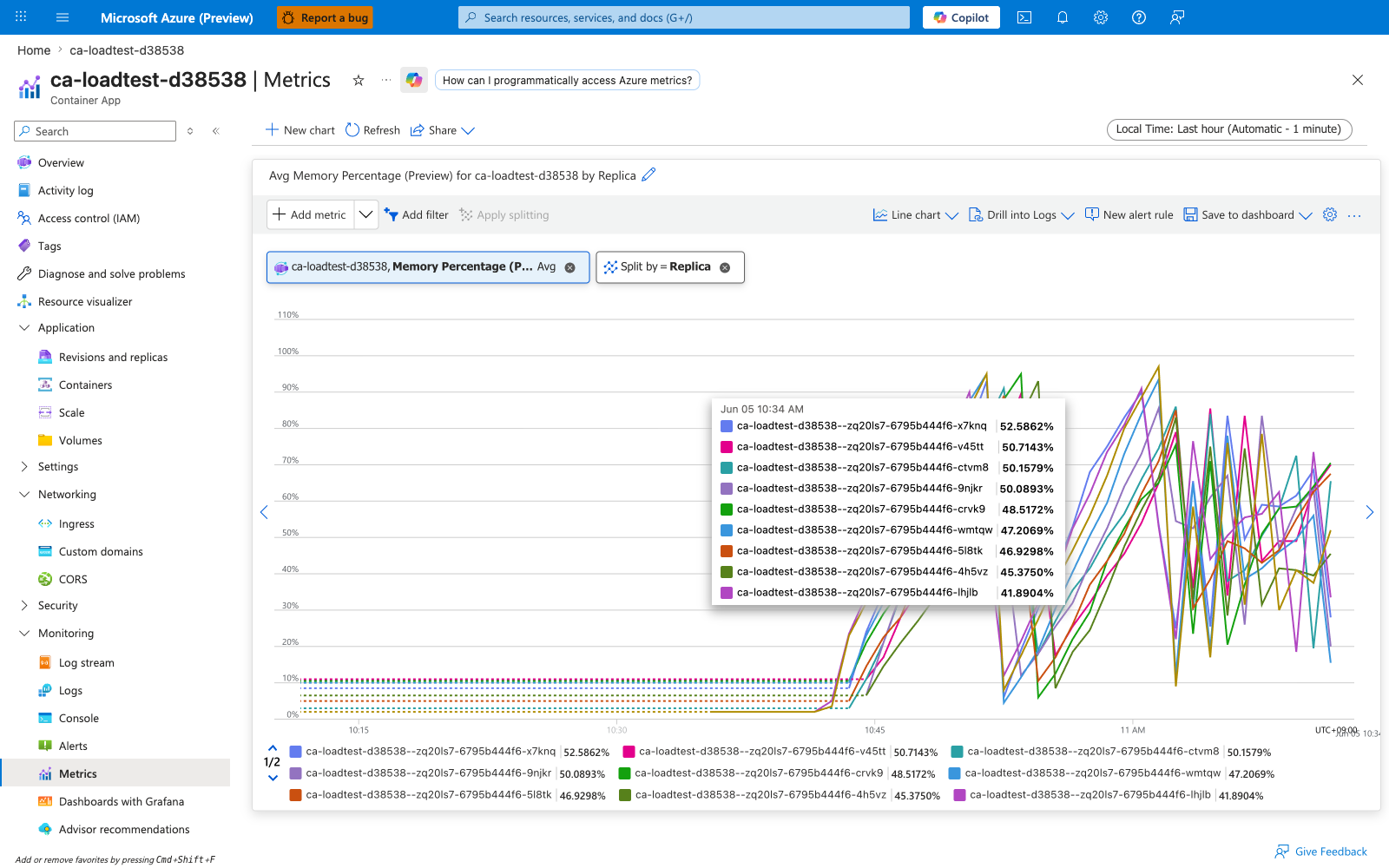
Task: Open the Azure portal waffle menu
Action: (x=21, y=17)
